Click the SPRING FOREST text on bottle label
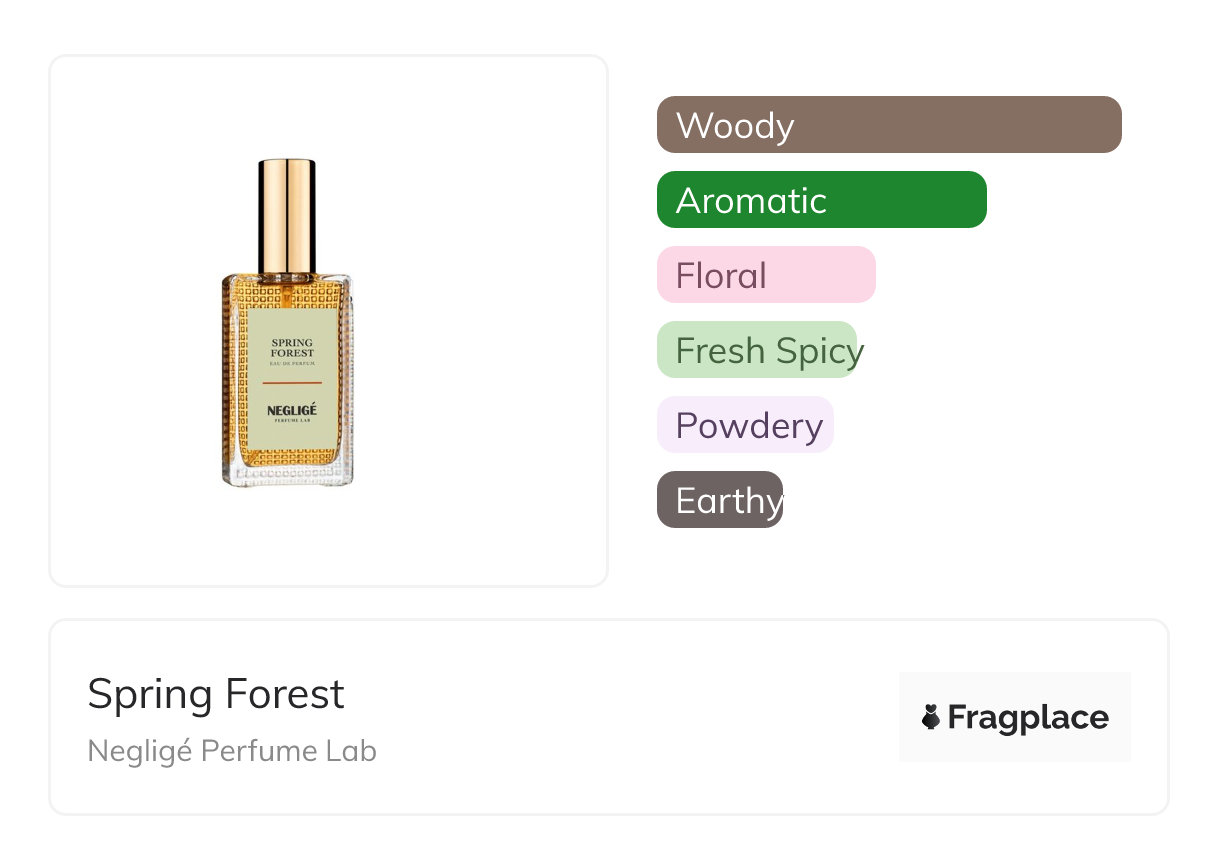 (292, 347)
